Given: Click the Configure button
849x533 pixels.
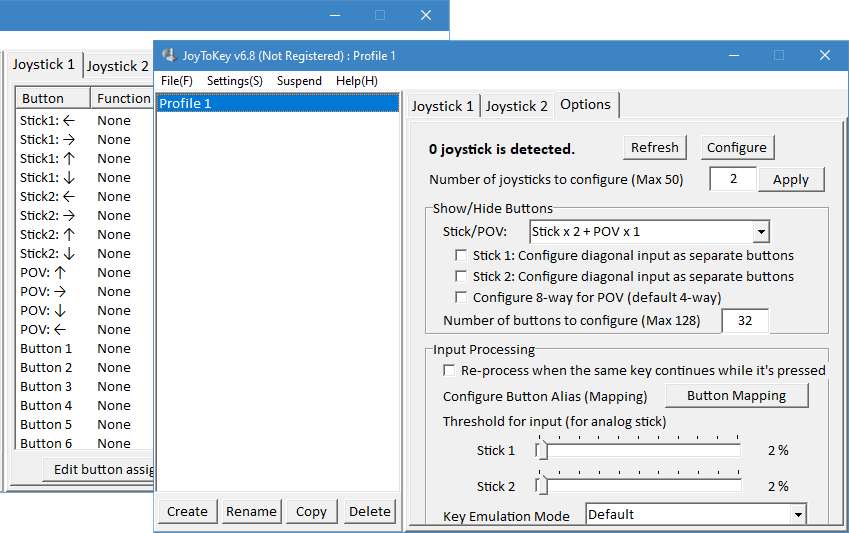Looking at the screenshot, I should (x=737, y=147).
